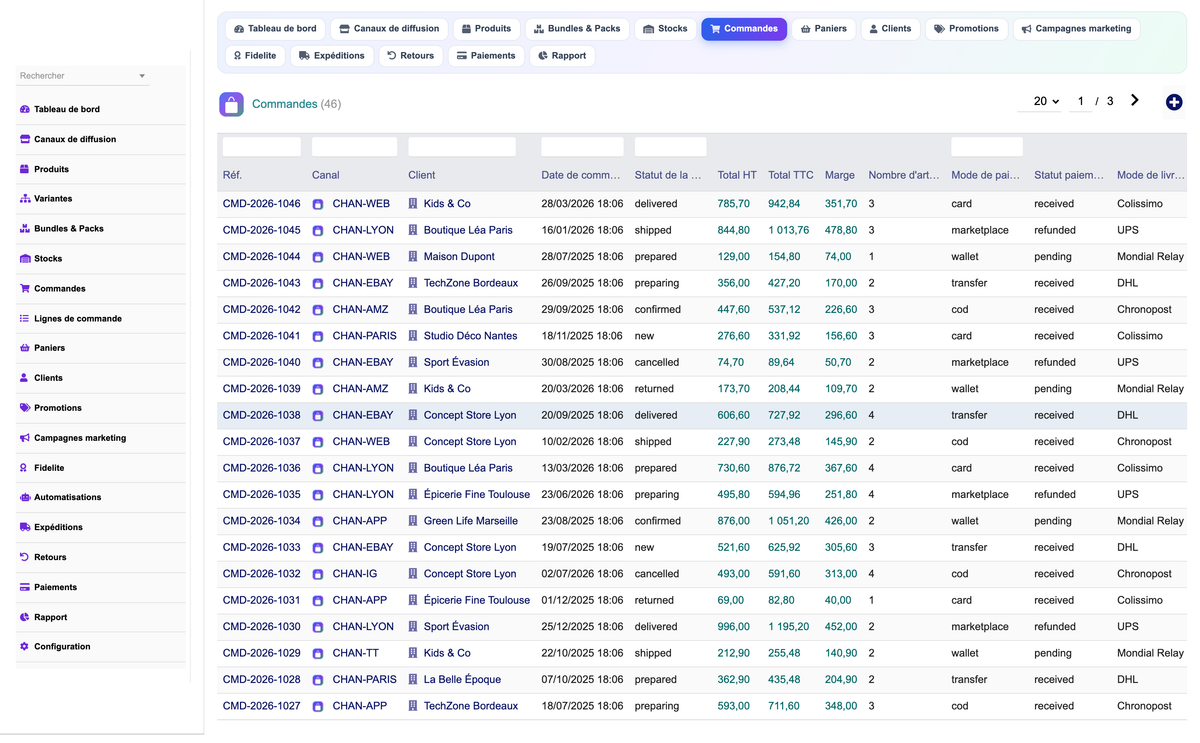This screenshot has width=1200, height=743.
Task: Click the purple Commandes bag icon
Action: (x=231, y=104)
